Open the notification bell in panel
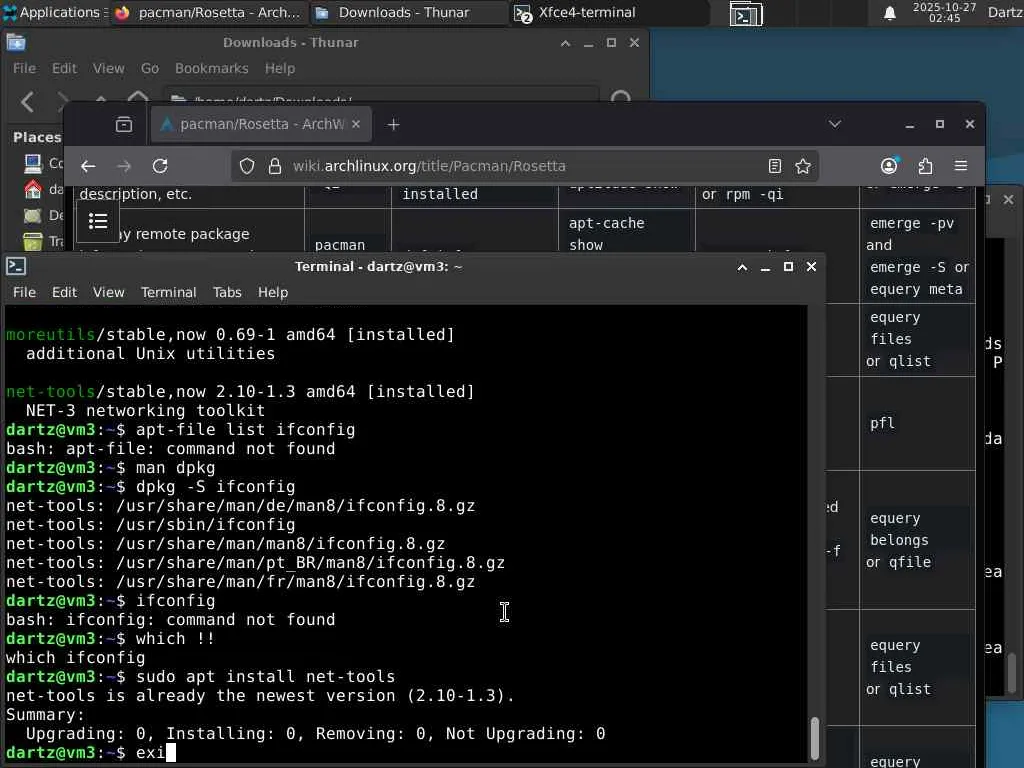This screenshot has width=1024, height=768. [889, 13]
